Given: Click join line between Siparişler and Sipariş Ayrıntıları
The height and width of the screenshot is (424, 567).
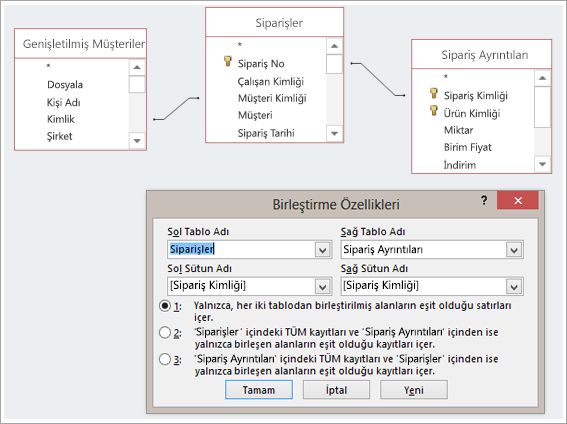Looking at the screenshot, I should (x=378, y=80).
